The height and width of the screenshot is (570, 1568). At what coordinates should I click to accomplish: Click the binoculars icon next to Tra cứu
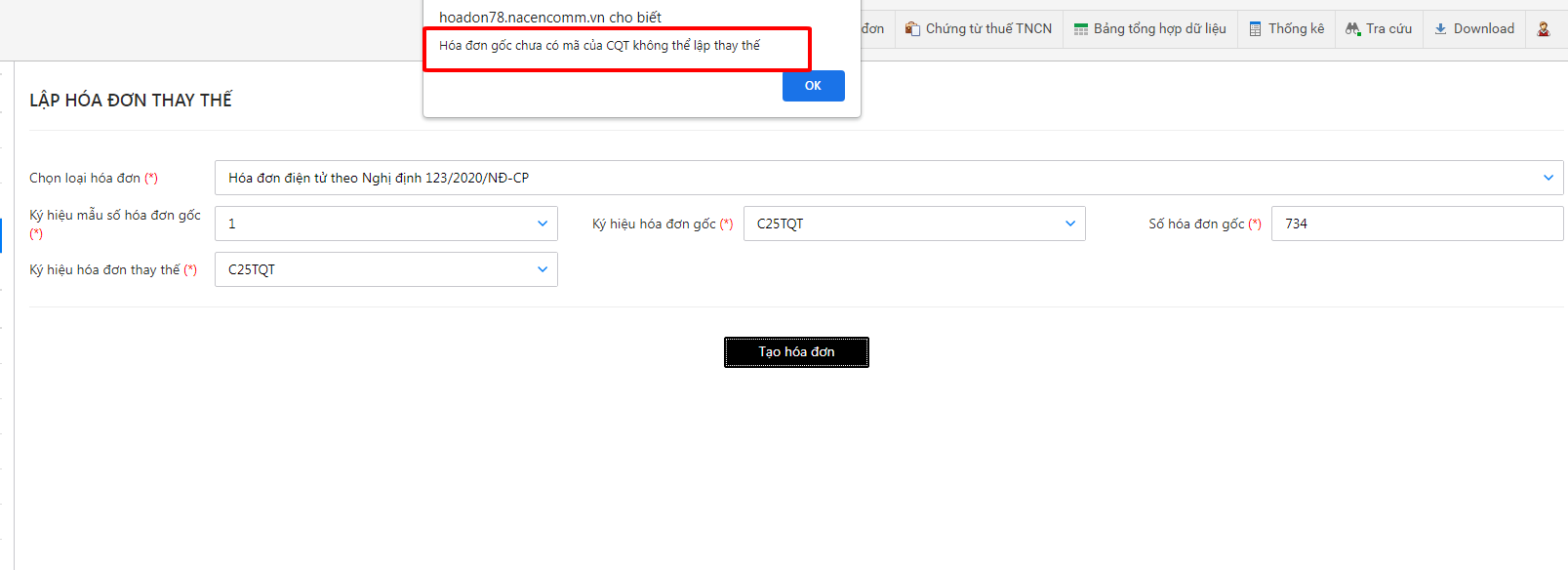coord(1352,29)
